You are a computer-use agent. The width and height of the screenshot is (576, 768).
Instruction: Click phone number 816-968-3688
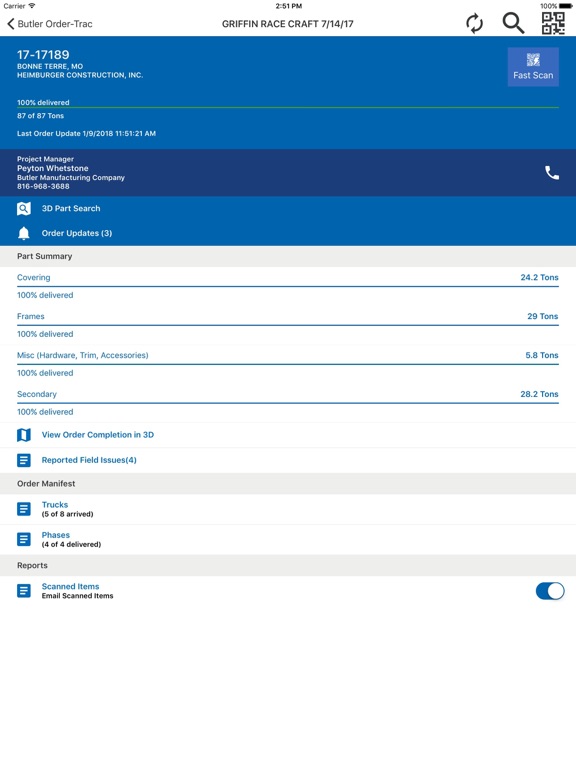point(43,186)
